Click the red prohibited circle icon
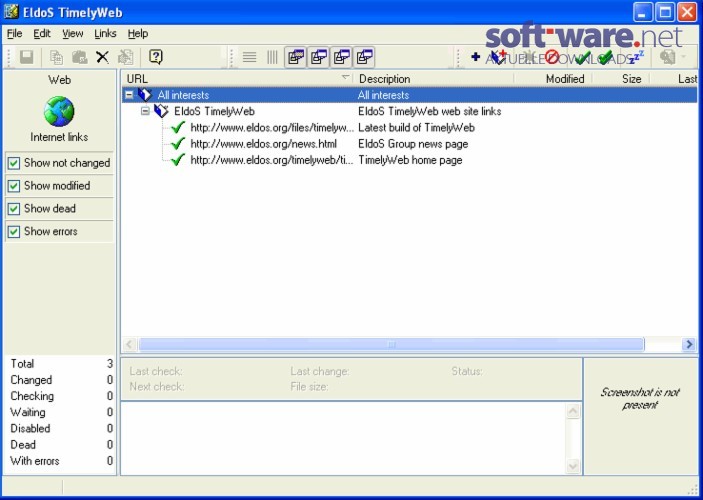Image resolution: width=703 pixels, height=500 pixels. [552, 57]
